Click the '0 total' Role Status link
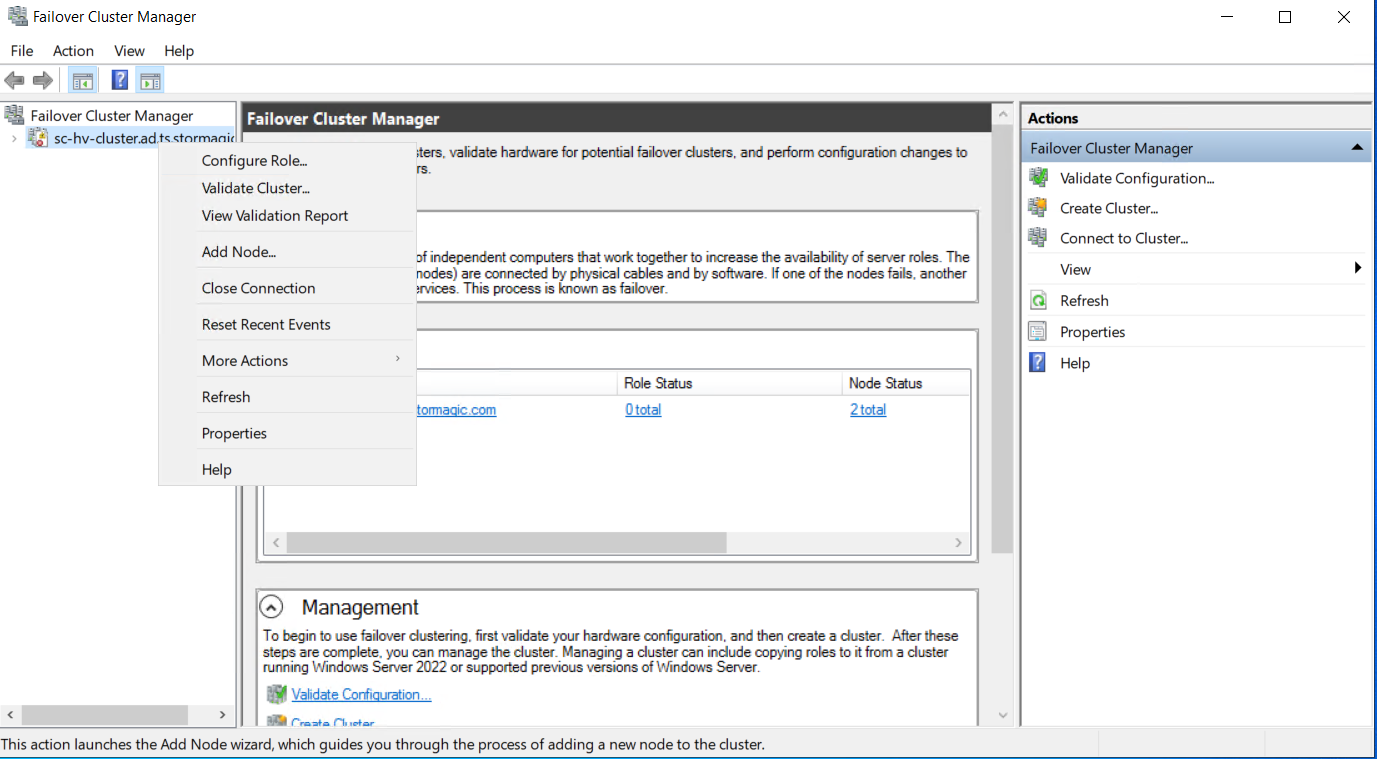Image resolution: width=1377 pixels, height=759 pixels. 643,410
